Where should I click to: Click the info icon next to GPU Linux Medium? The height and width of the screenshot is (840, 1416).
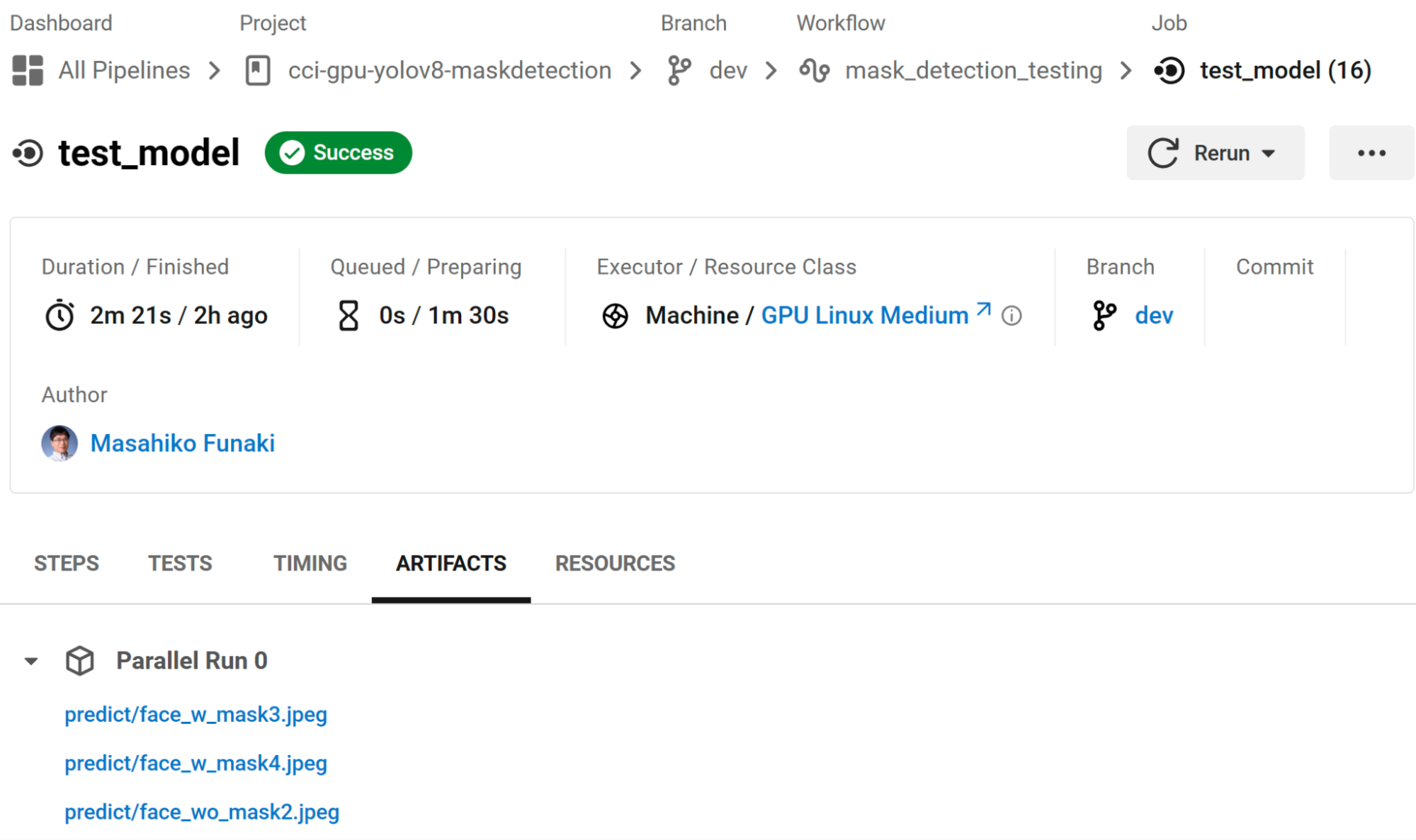pos(1013,317)
